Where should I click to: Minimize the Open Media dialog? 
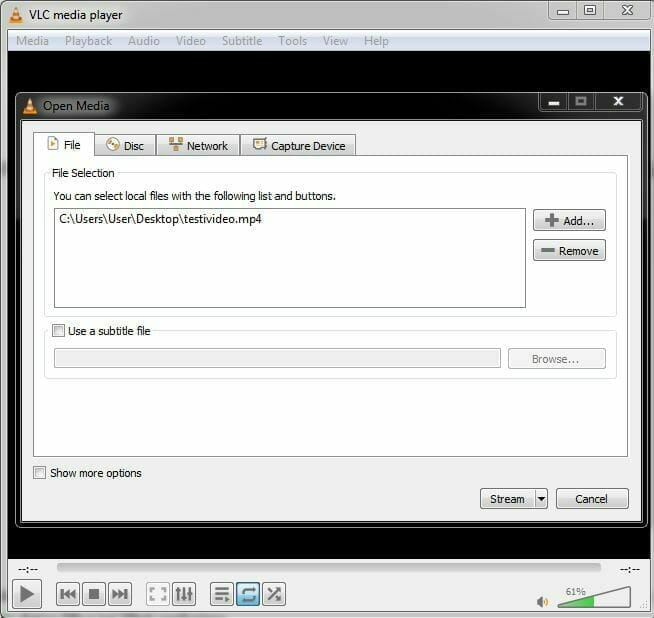[553, 101]
